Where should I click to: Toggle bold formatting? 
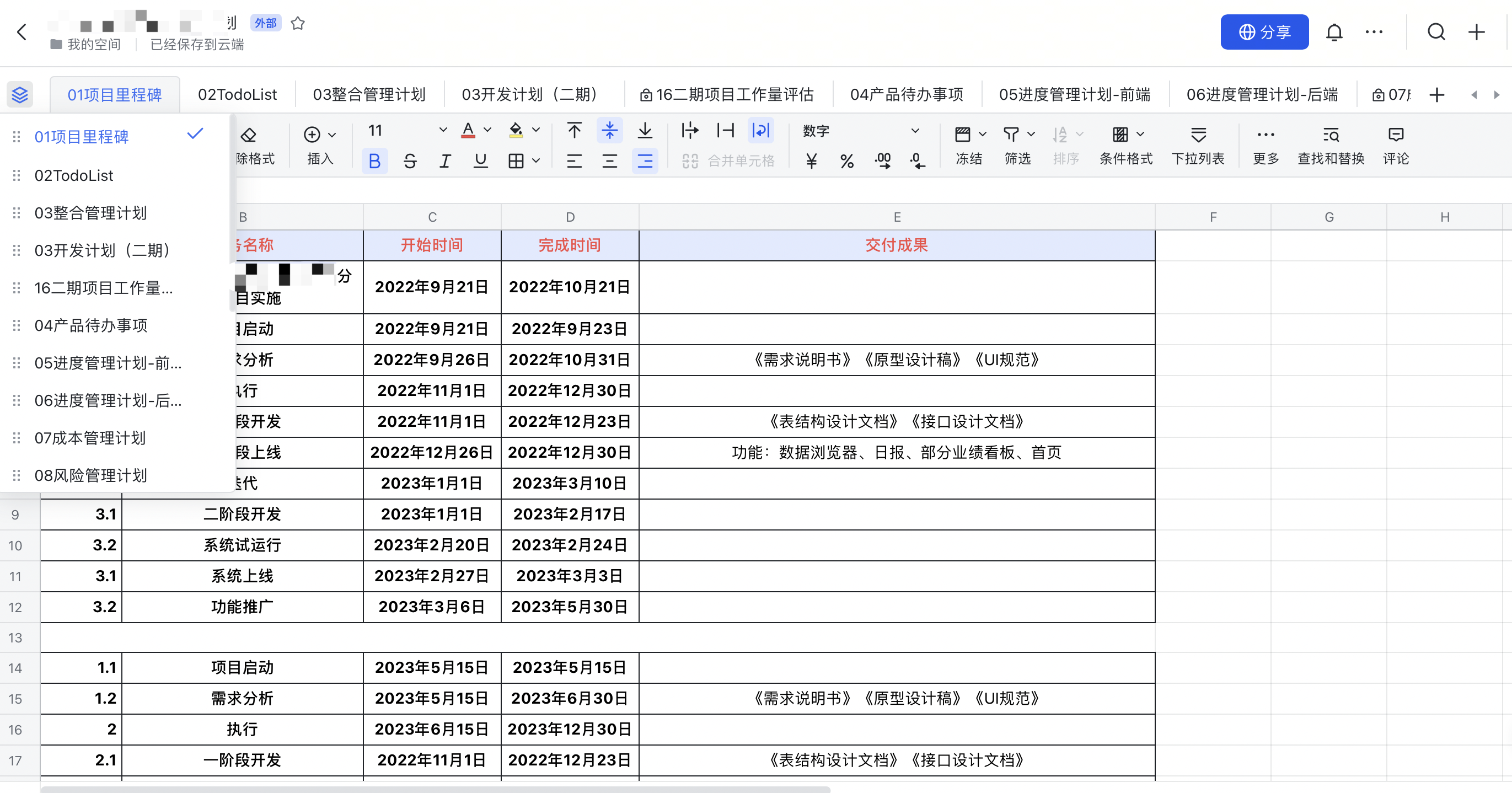pos(374,161)
